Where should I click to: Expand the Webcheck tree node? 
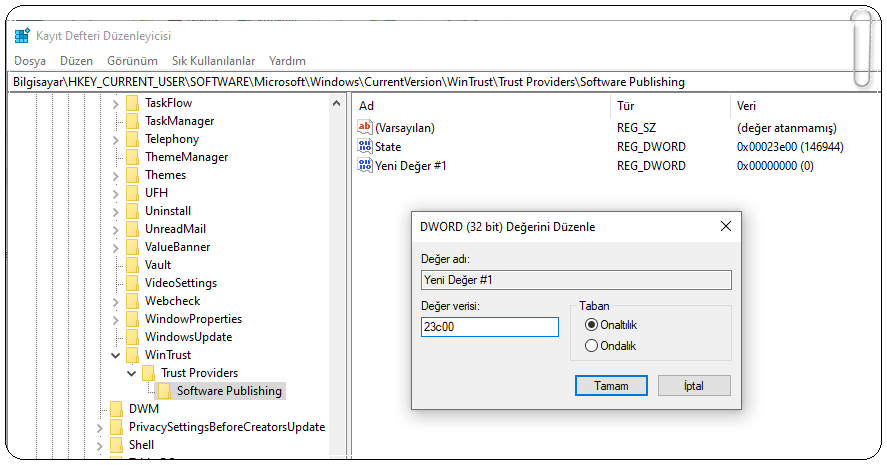pos(115,302)
